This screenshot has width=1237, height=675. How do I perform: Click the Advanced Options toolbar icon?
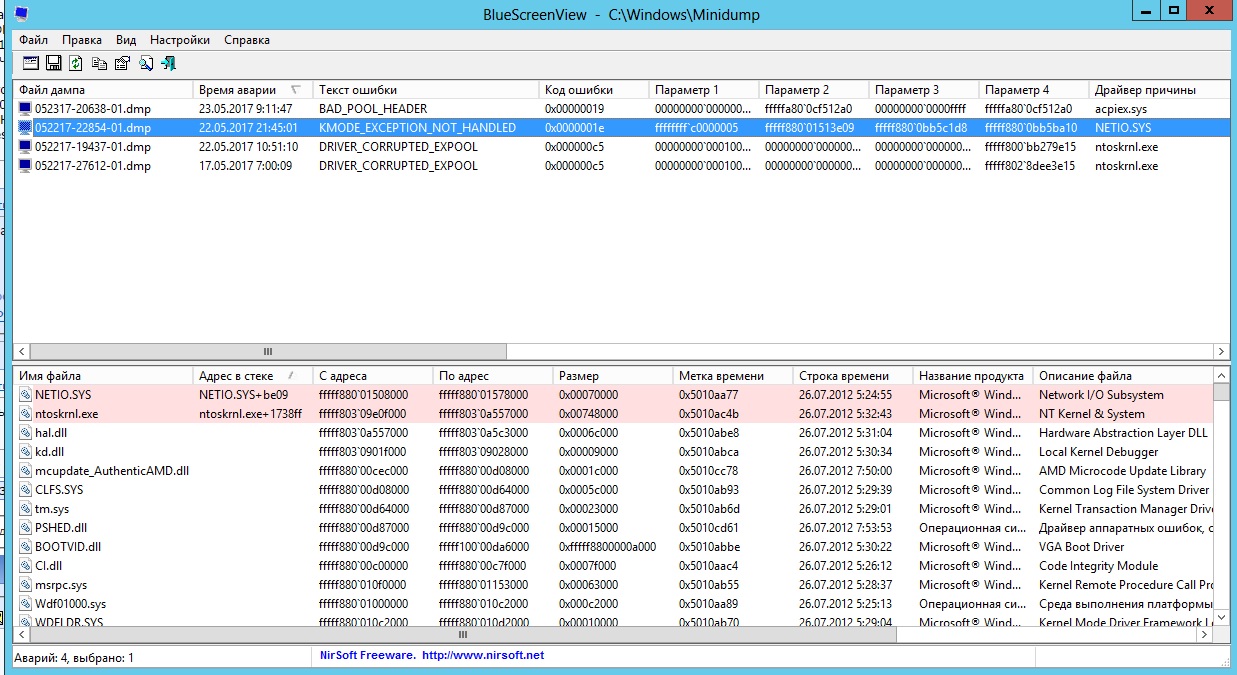30,64
